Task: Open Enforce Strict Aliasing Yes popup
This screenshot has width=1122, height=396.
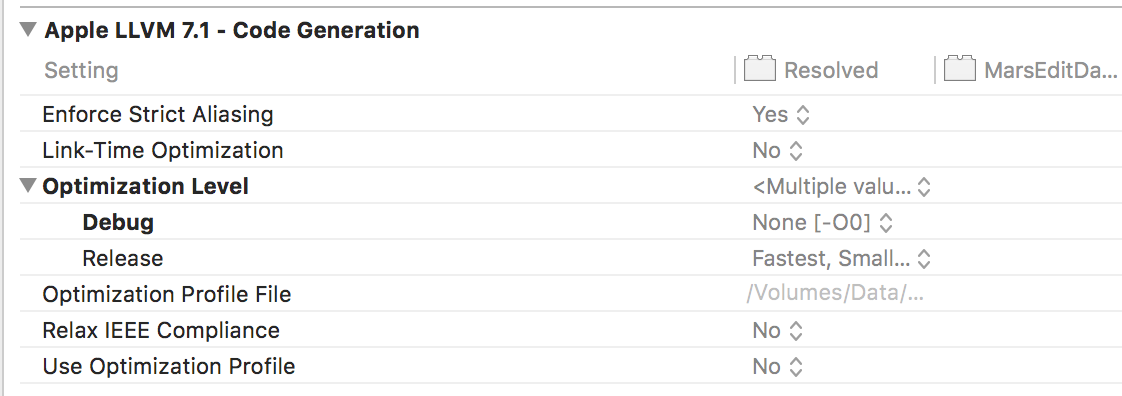Action: pos(781,115)
